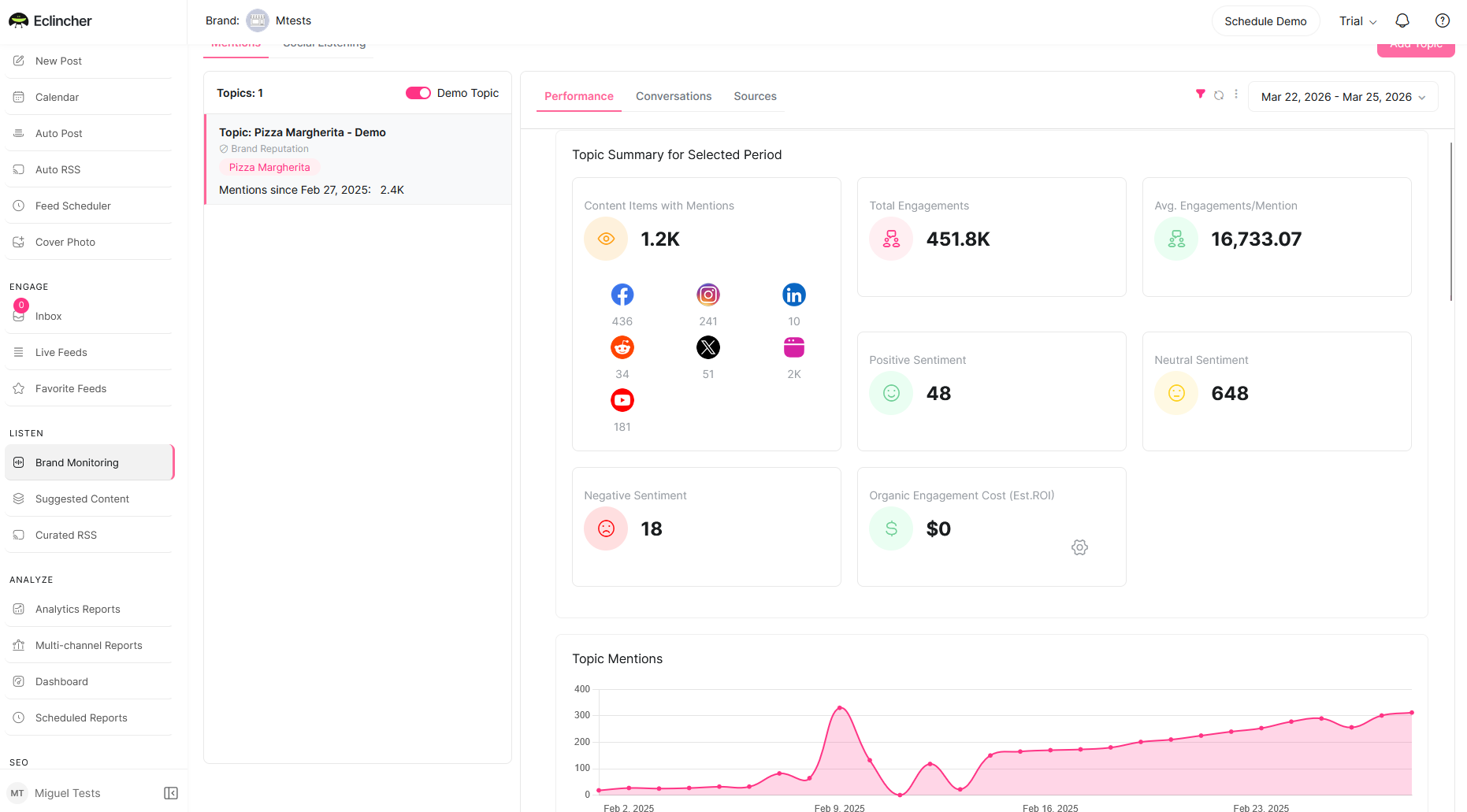Select the YouTube mentions icon
Screen dimensions: 1467x812
coord(622,400)
